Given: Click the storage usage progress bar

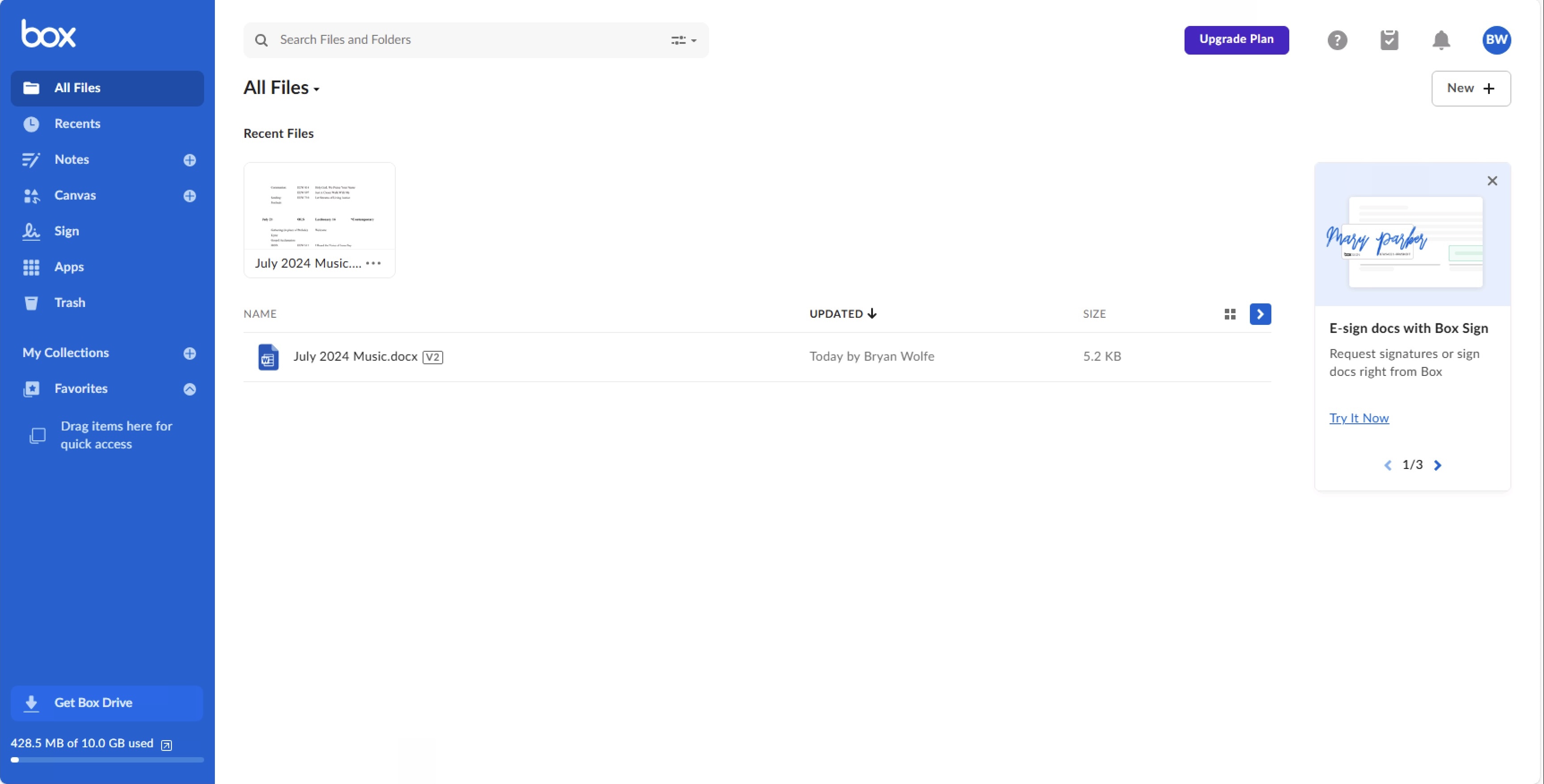Looking at the screenshot, I should (x=107, y=760).
